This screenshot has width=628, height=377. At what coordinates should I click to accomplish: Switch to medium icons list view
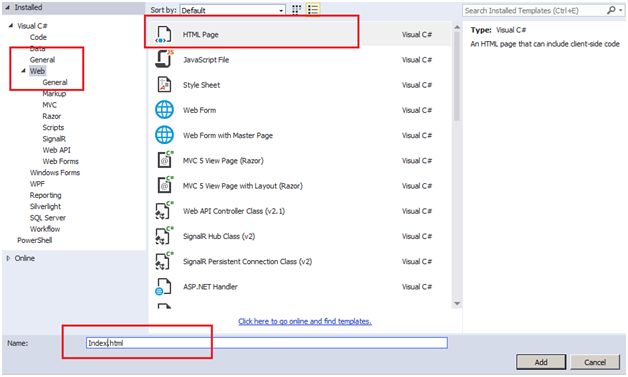(313, 10)
